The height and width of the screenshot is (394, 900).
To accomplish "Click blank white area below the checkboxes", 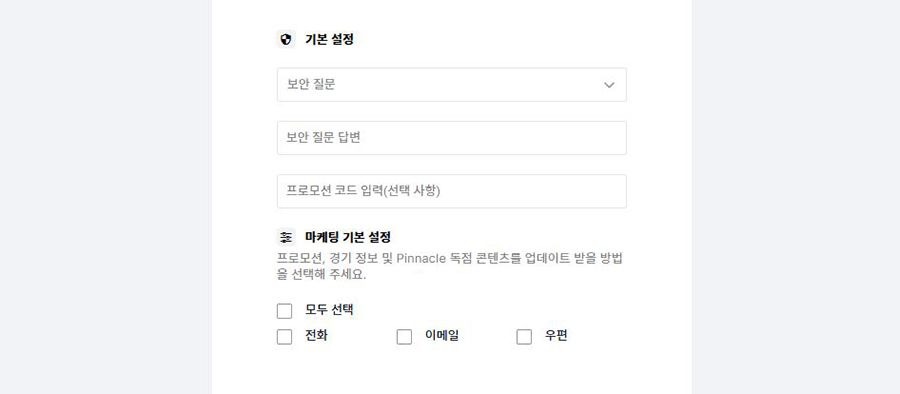I will point(452,372).
